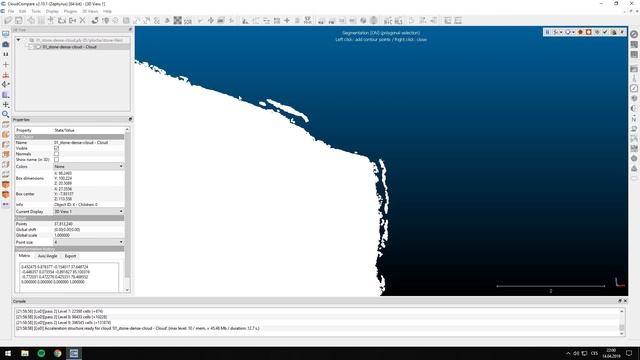Open the Display menu
This screenshot has height=360, width=640.
52,11
